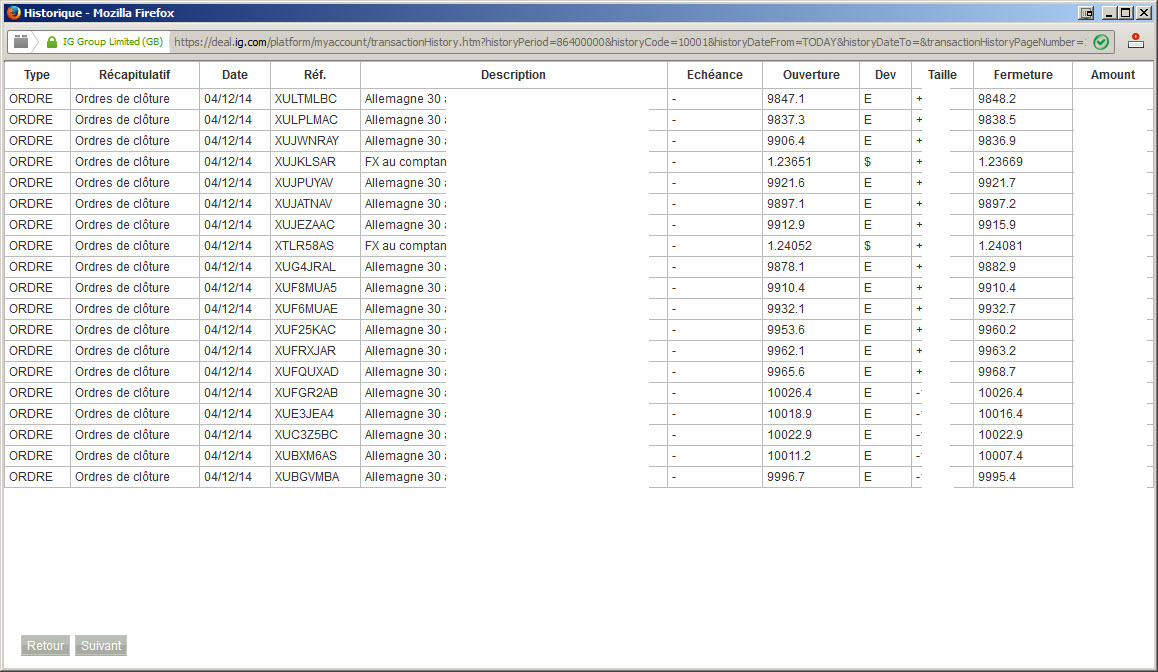Select the Récapitulatif column header
The width and height of the screenshot is (1158, 672).
click(134, 75)
